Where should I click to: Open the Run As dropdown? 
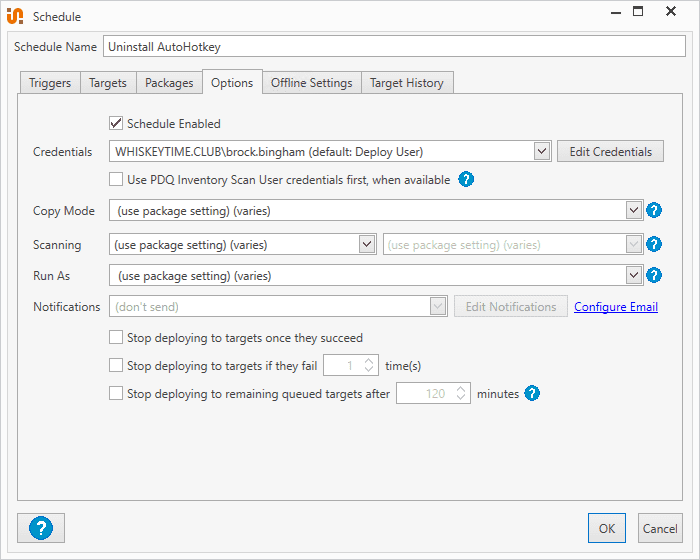(x=634, y=275)
